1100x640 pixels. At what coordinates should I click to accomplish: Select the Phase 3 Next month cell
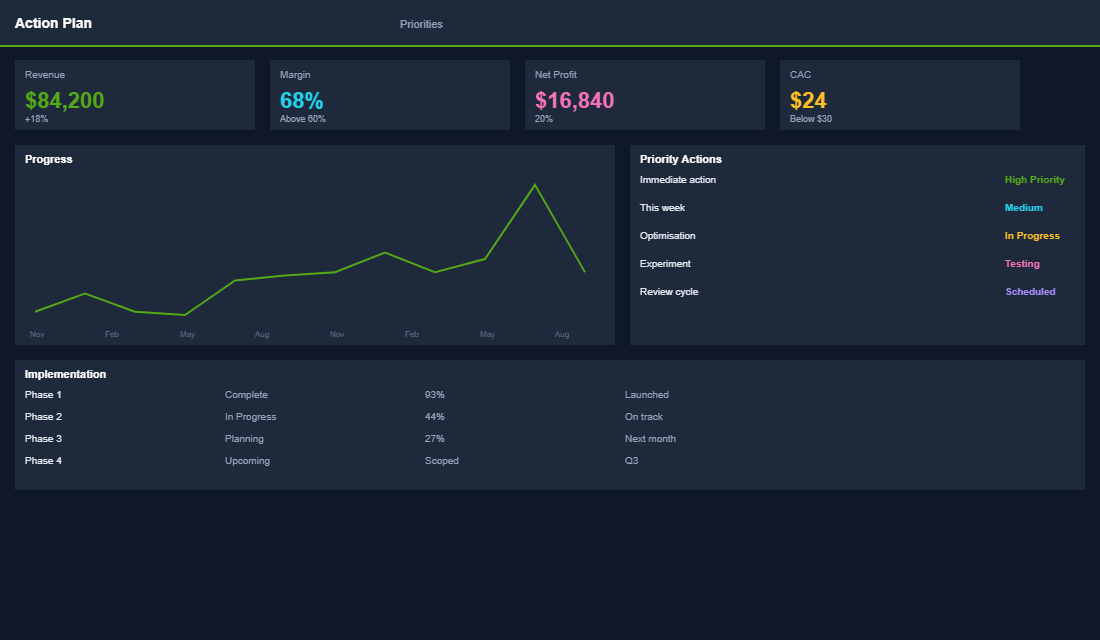point(650,439)
